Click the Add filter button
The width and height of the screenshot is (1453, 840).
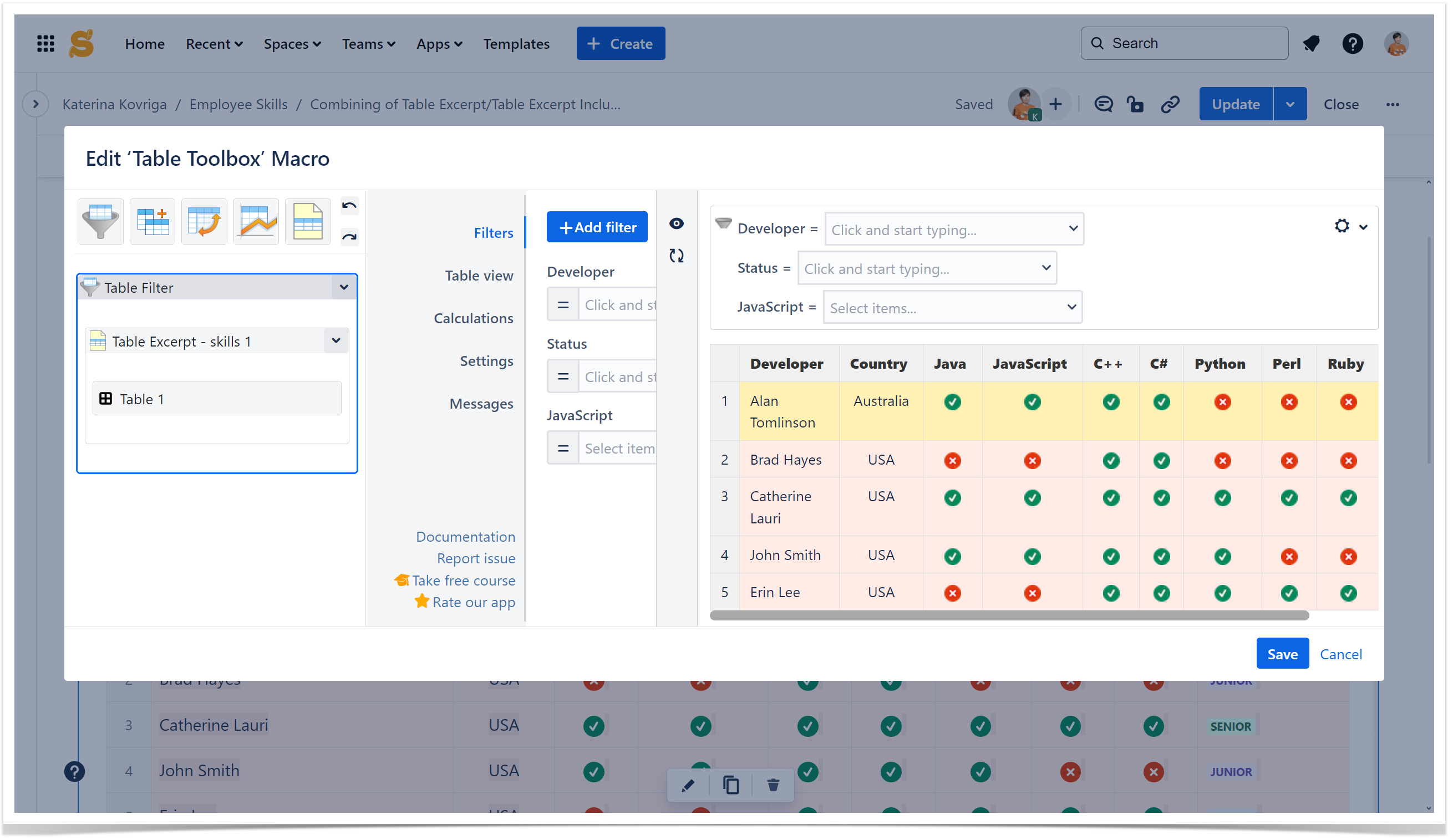[x=597, y=227]
